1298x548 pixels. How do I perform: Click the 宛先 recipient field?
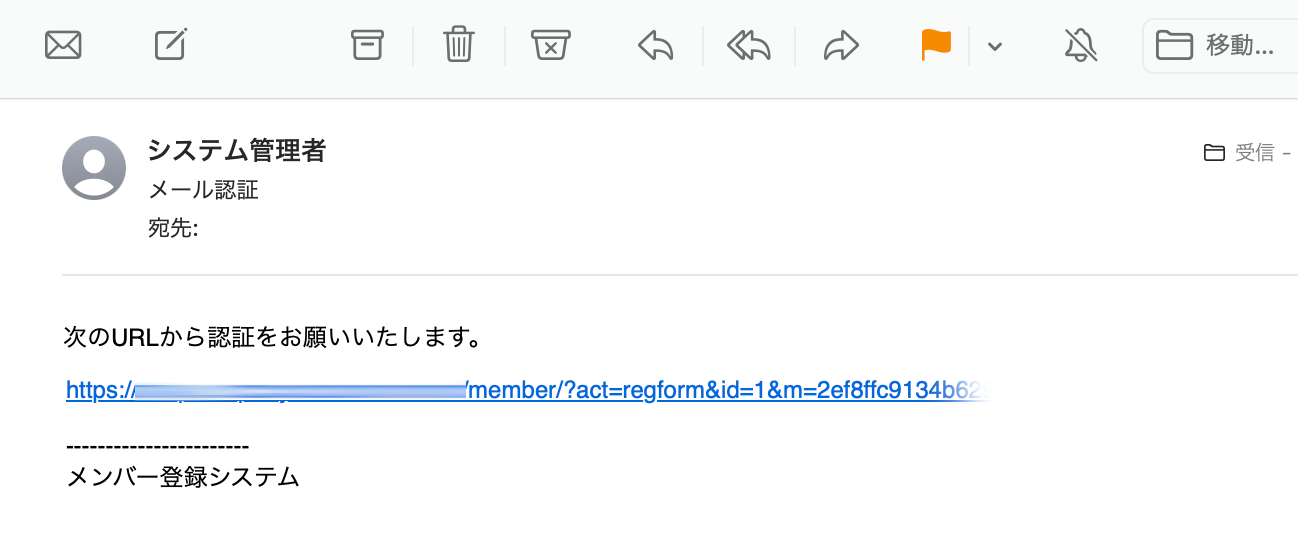pyautogui.click(x=173, y=229)
